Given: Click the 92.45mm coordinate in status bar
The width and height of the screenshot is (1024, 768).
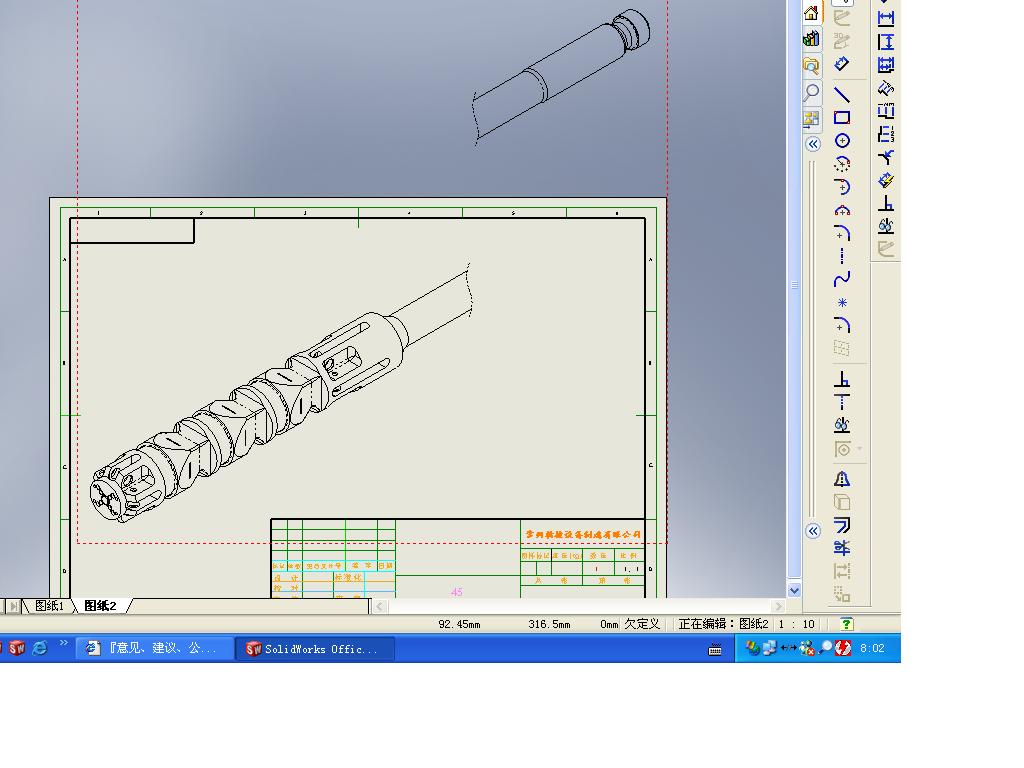Looking at the screenshot, I should pyautogui.click(x=459, y=624).
